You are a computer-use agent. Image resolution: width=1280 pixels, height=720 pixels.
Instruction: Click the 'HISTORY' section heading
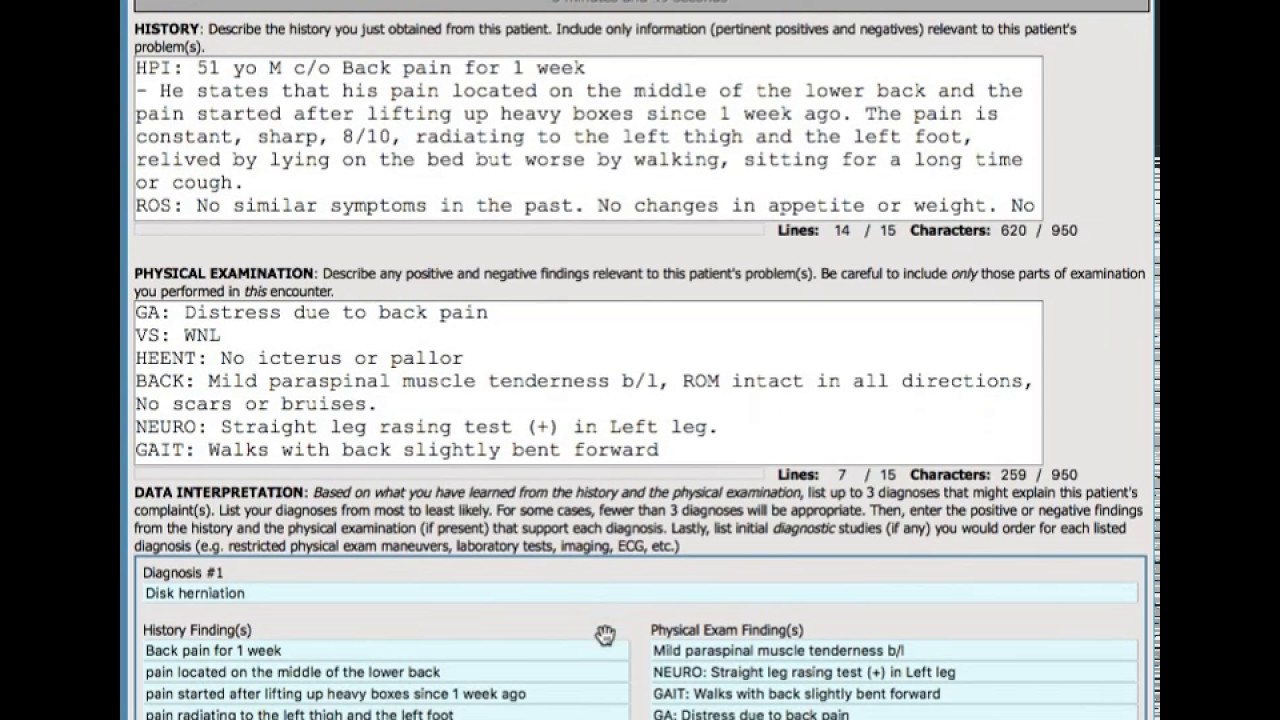[x=167, y=29]
